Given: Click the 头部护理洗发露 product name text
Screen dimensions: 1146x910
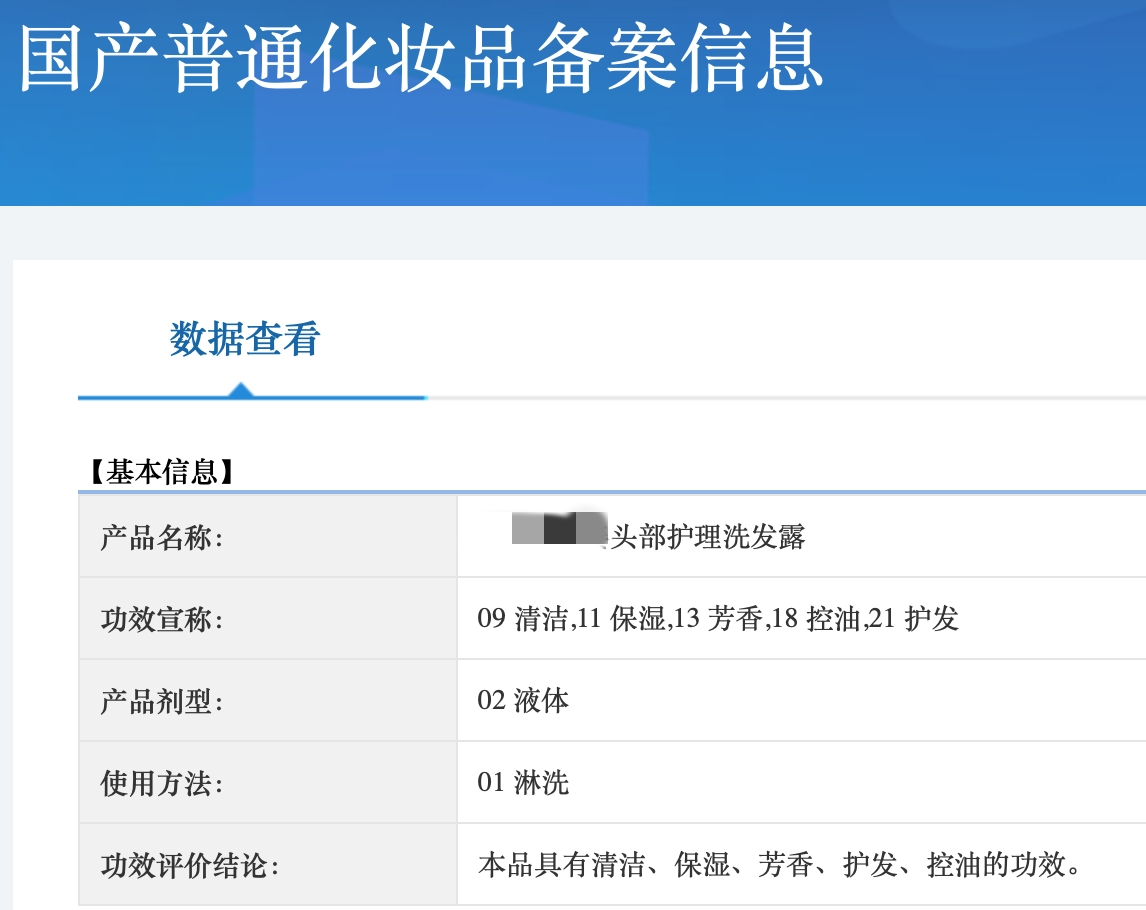Looking at the screenshot, I should [708, 537].
